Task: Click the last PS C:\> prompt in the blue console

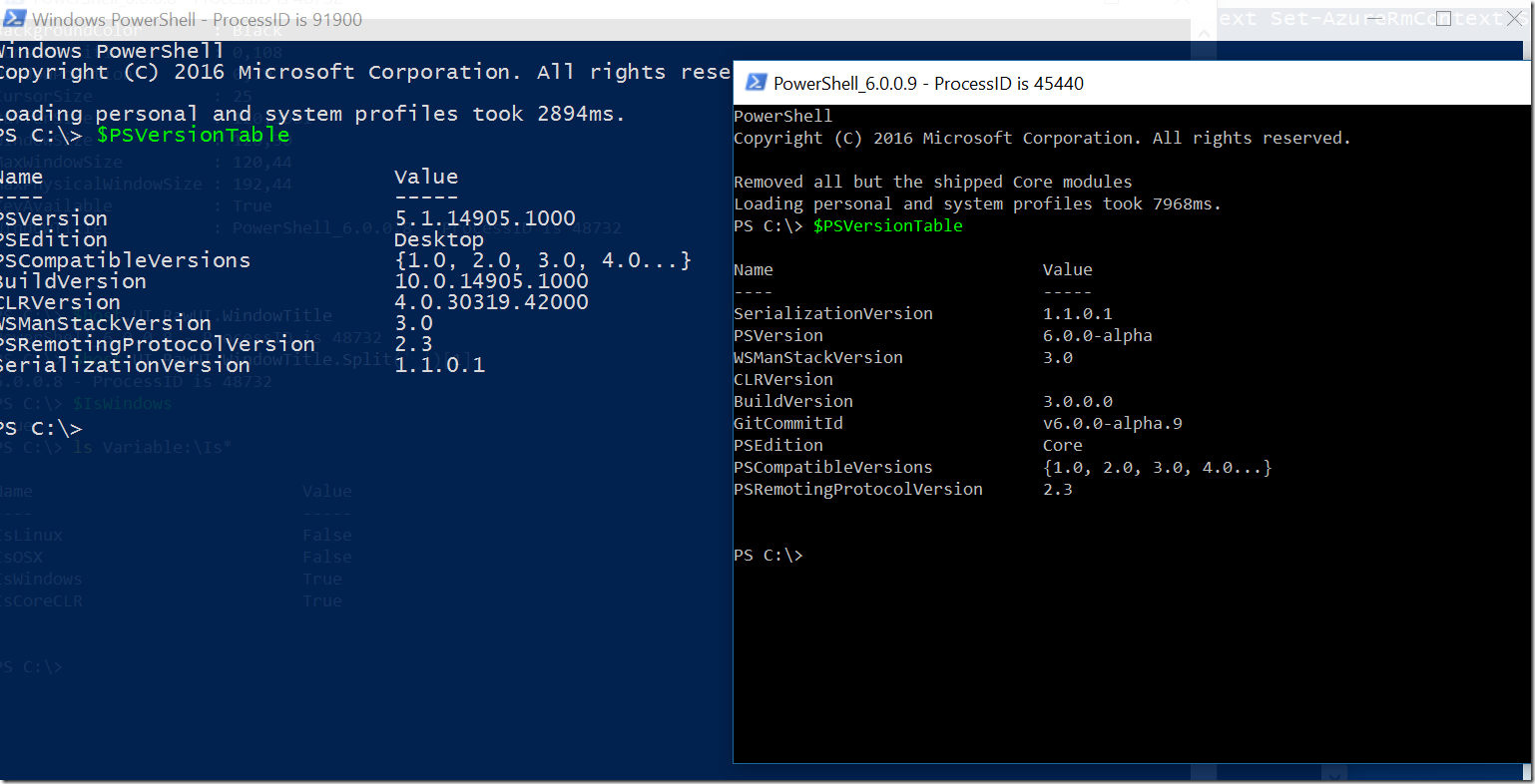Action: tap(40, 429)
